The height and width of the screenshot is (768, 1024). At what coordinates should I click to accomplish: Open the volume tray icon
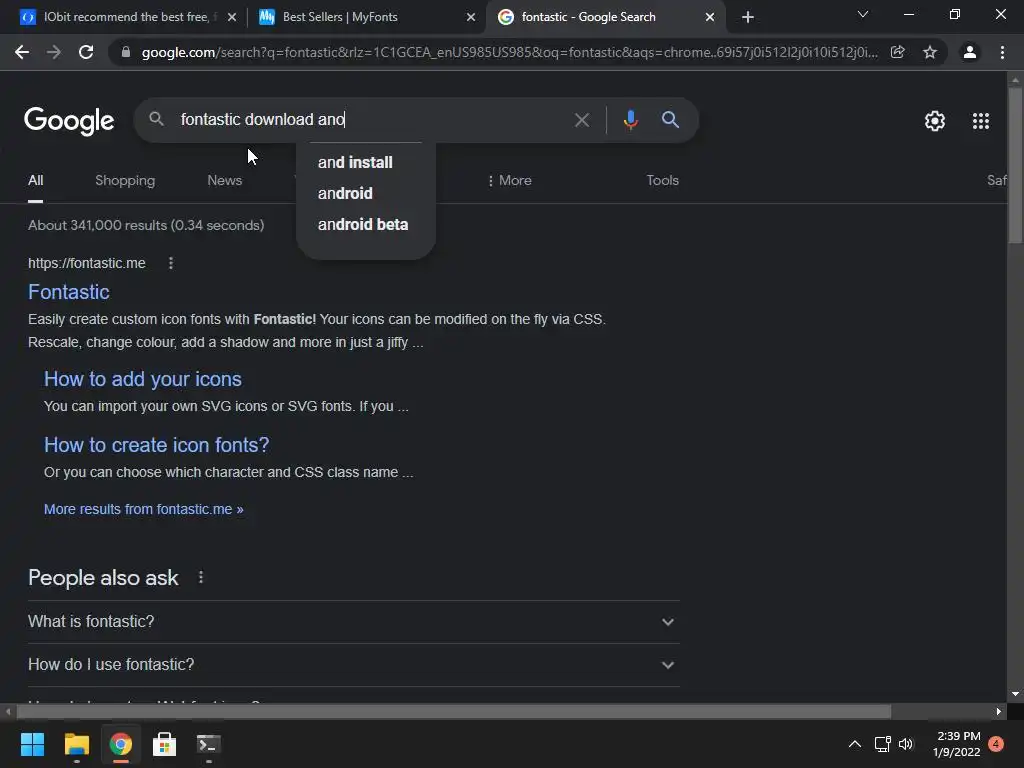point(906,744)
